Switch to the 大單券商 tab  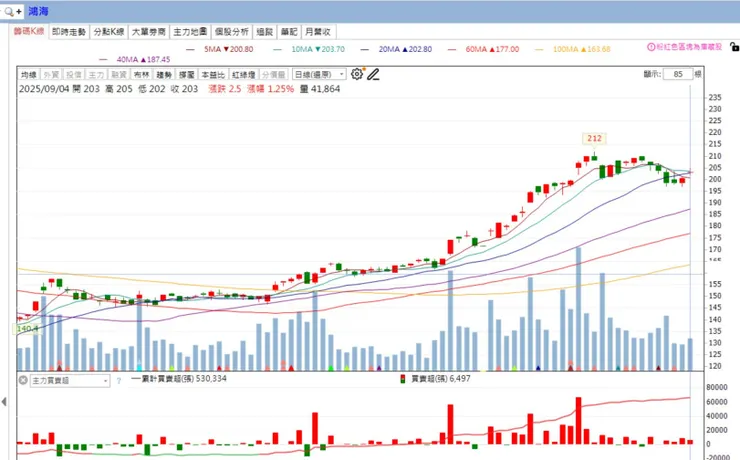pos(149,32)
